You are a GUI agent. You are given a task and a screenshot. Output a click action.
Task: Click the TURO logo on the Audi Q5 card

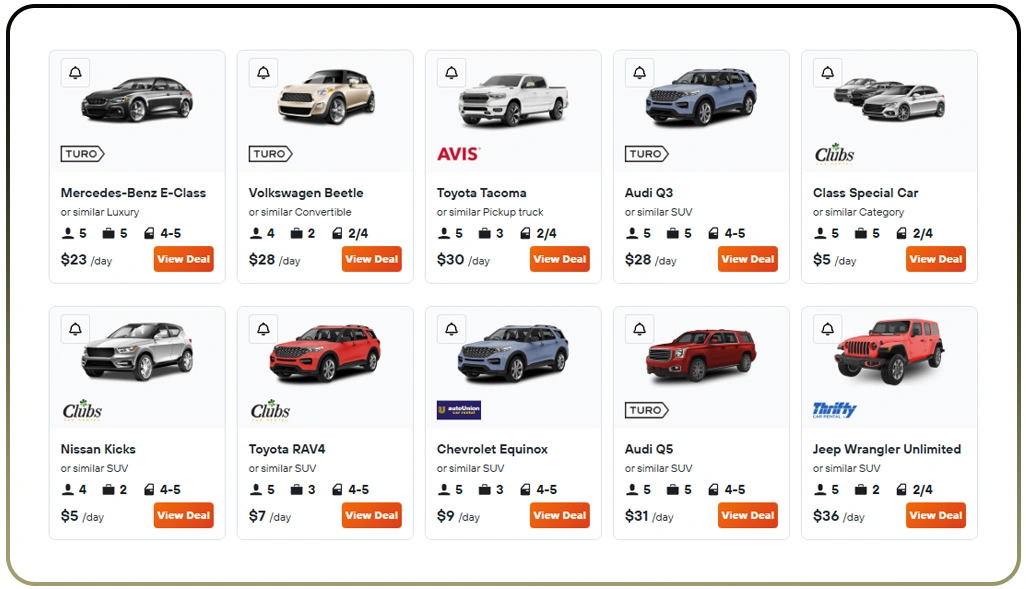click(x=646, y=410)
